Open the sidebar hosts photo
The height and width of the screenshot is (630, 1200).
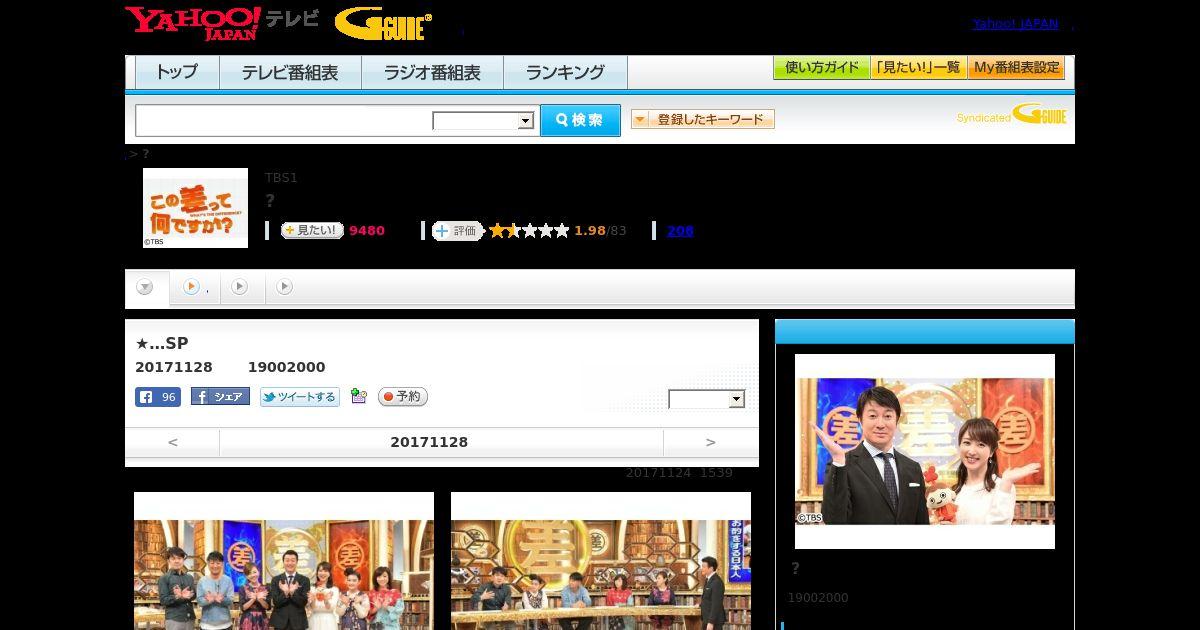click(x=925, y=451)
